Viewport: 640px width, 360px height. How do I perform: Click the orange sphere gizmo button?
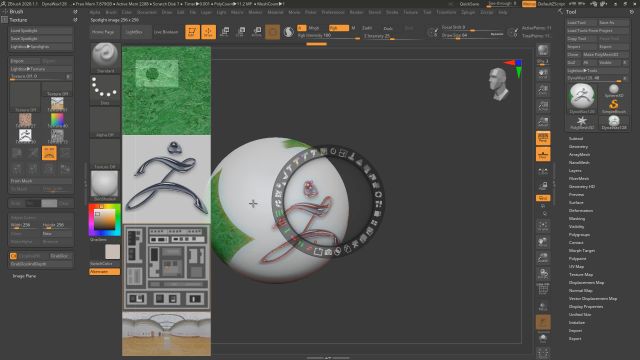[x=273, y=32]
